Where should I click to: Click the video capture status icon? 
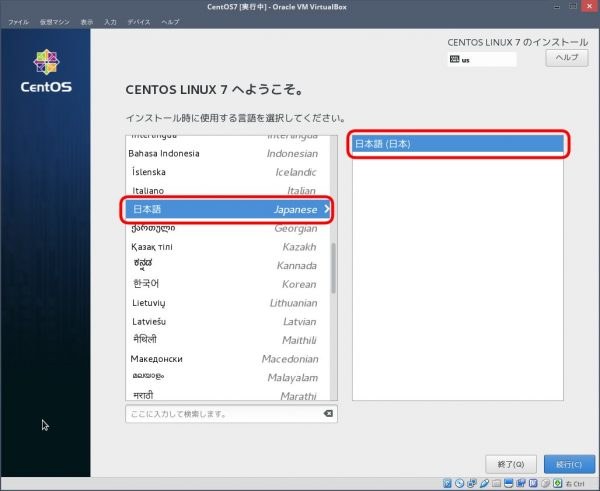coord(521,483)
